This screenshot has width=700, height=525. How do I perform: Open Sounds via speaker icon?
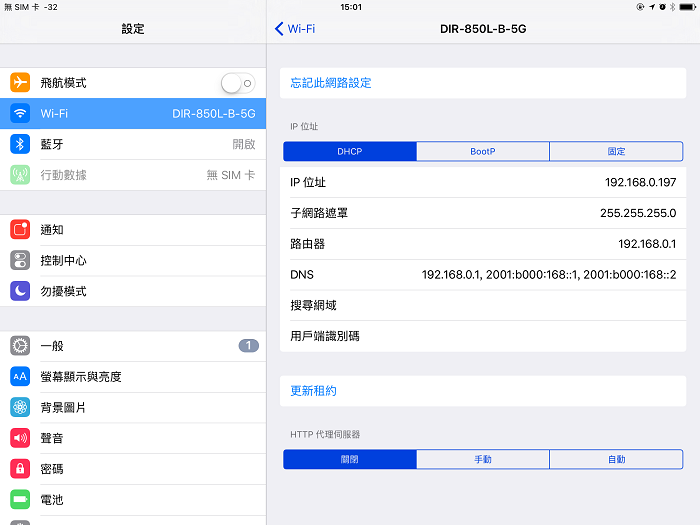point(20,438)
